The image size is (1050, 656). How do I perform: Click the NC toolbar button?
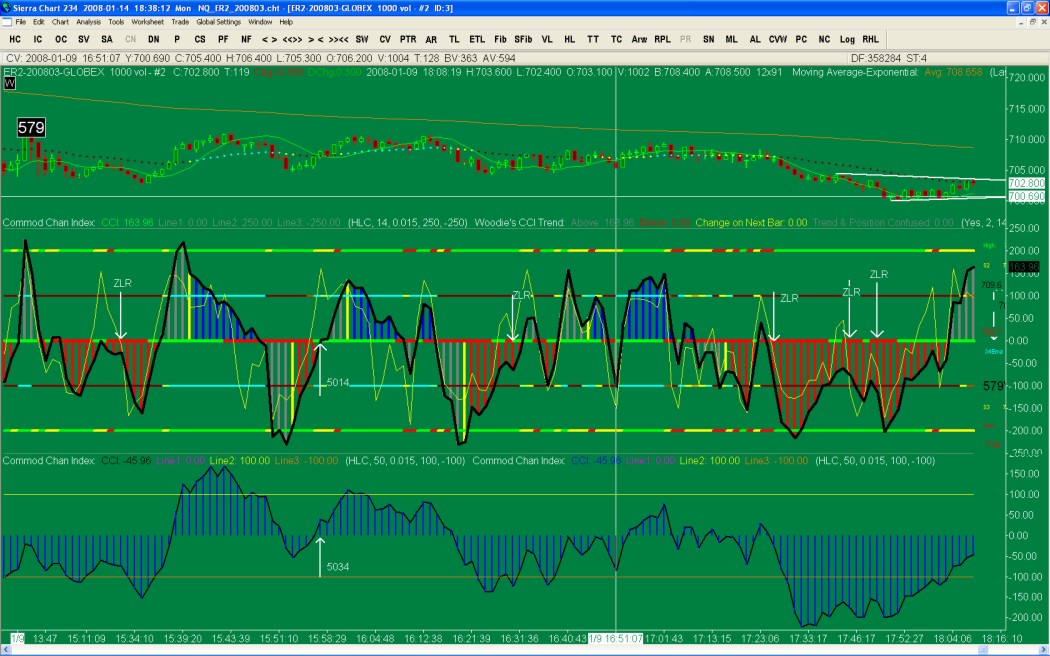[x=824, y=39]
